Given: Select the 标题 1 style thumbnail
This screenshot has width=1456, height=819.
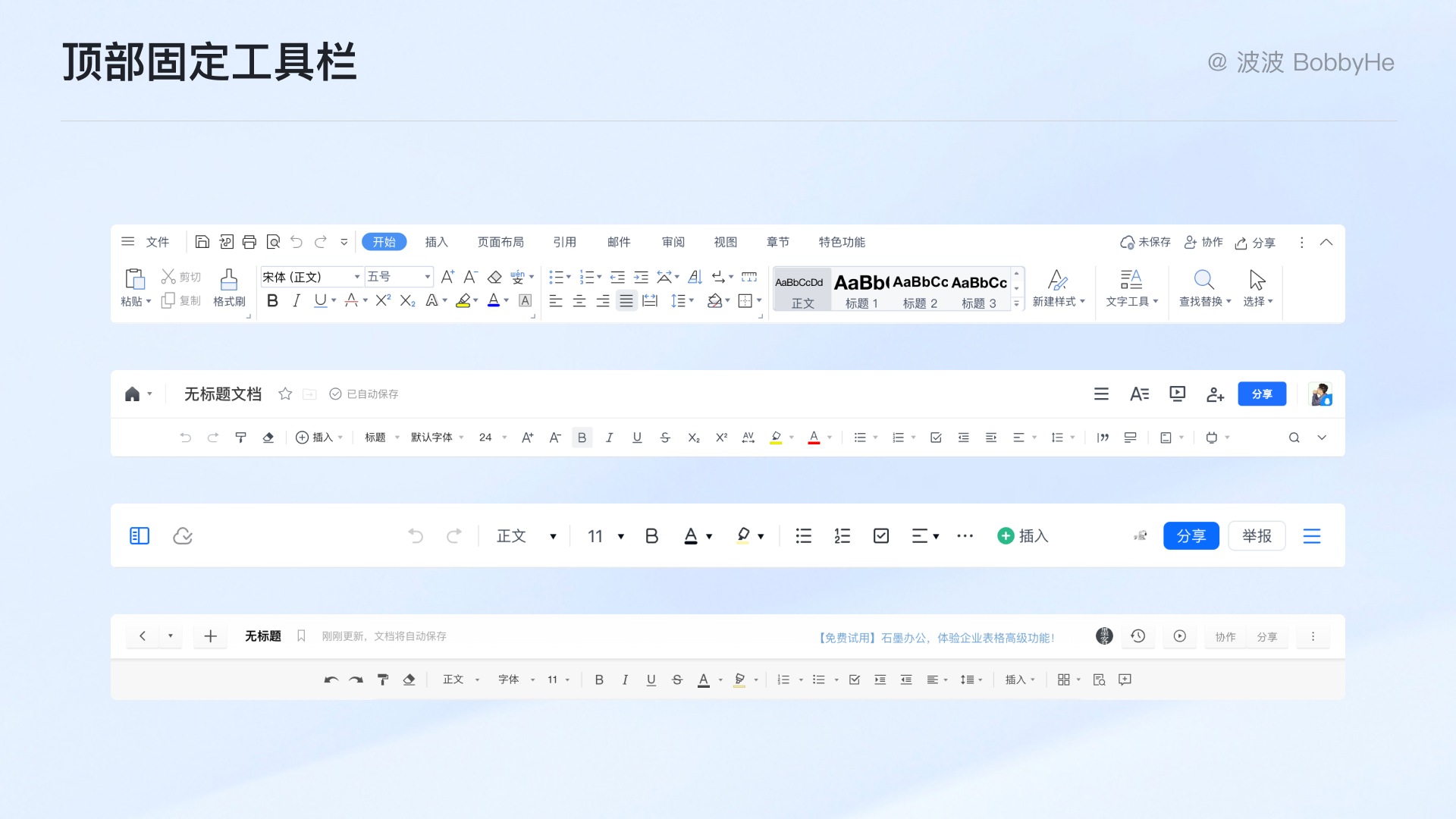Looking at the screenshot, I should pyautogui.click(x=861, y=289).
